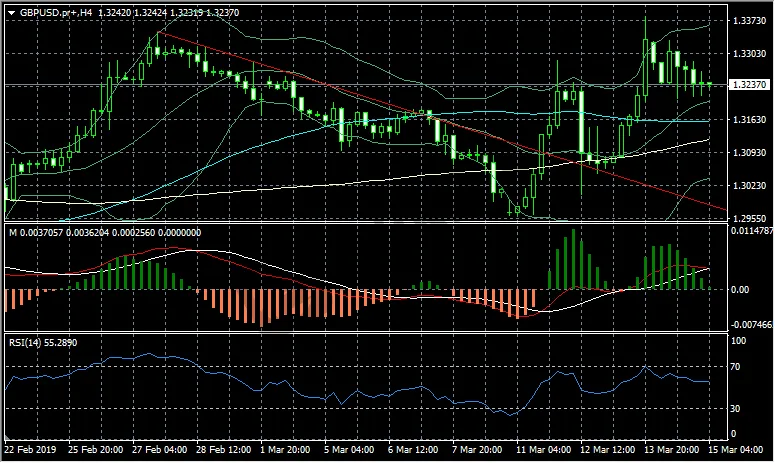
Task: Click the 13 Mar 20:00 time label
Action: tap(672, 450)
